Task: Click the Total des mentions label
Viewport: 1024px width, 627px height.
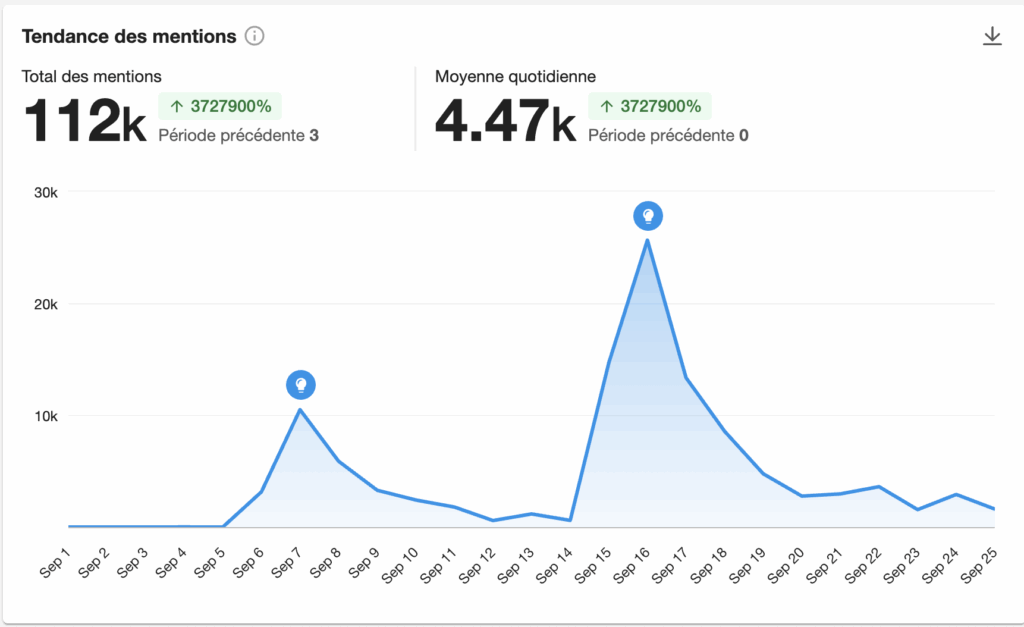Action: [92, 76]
